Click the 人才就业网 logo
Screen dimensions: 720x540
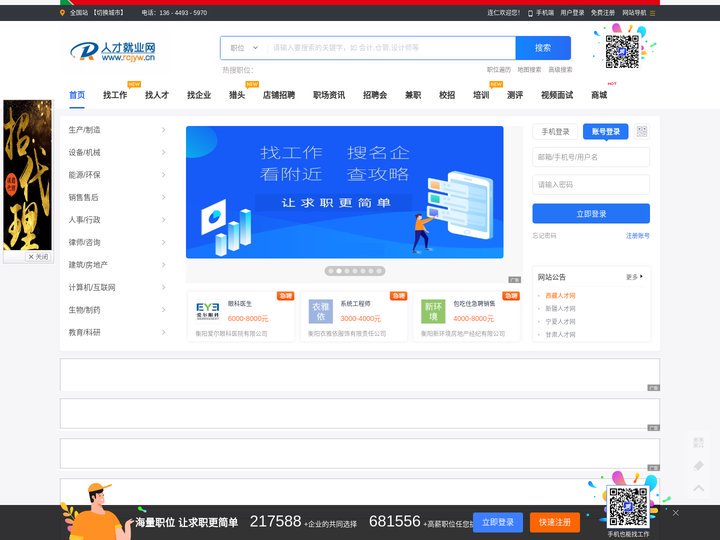click(113, 51)
